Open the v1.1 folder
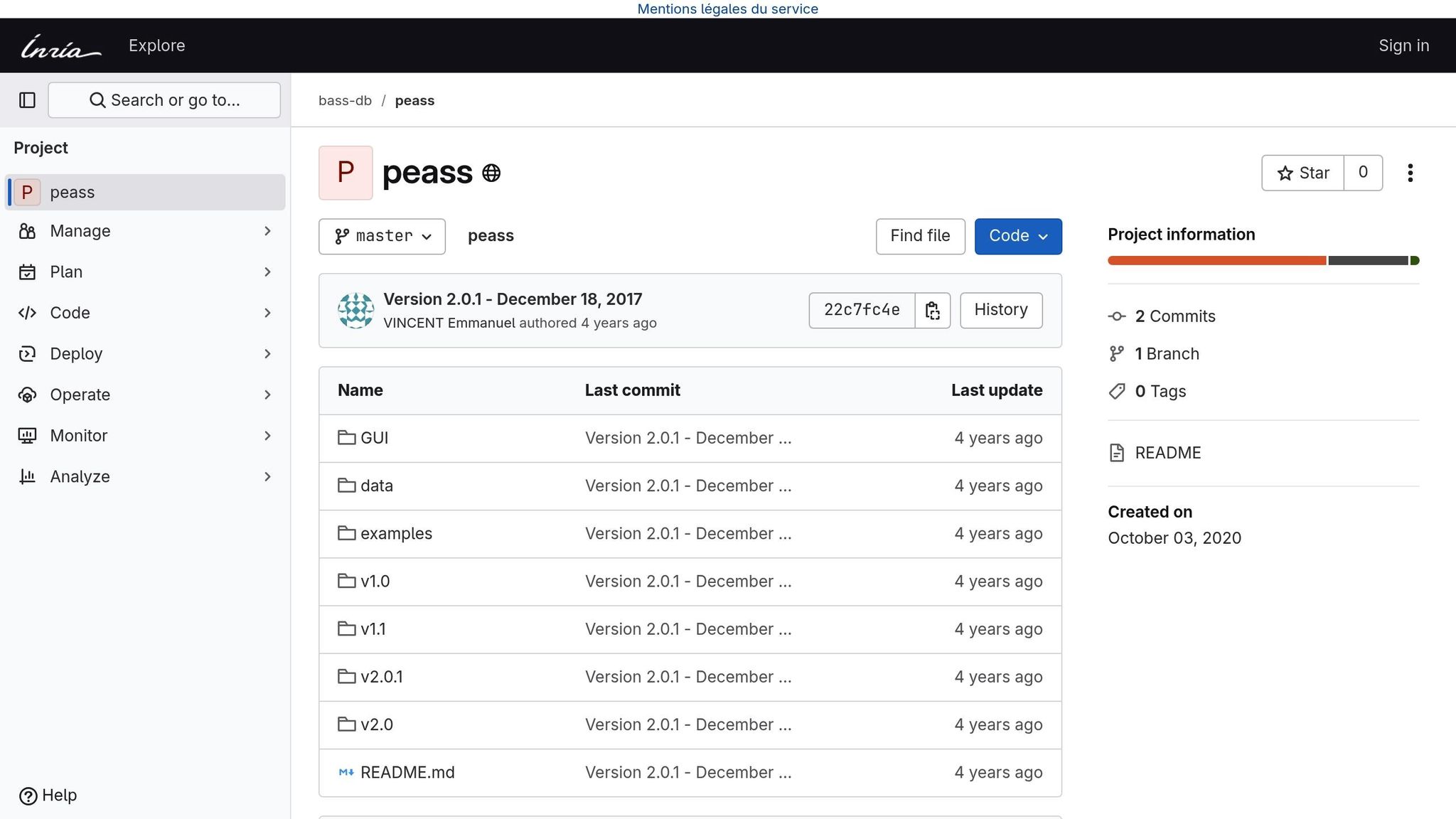The width and height of the screenshot is (1456, 819). coord(373,629)
